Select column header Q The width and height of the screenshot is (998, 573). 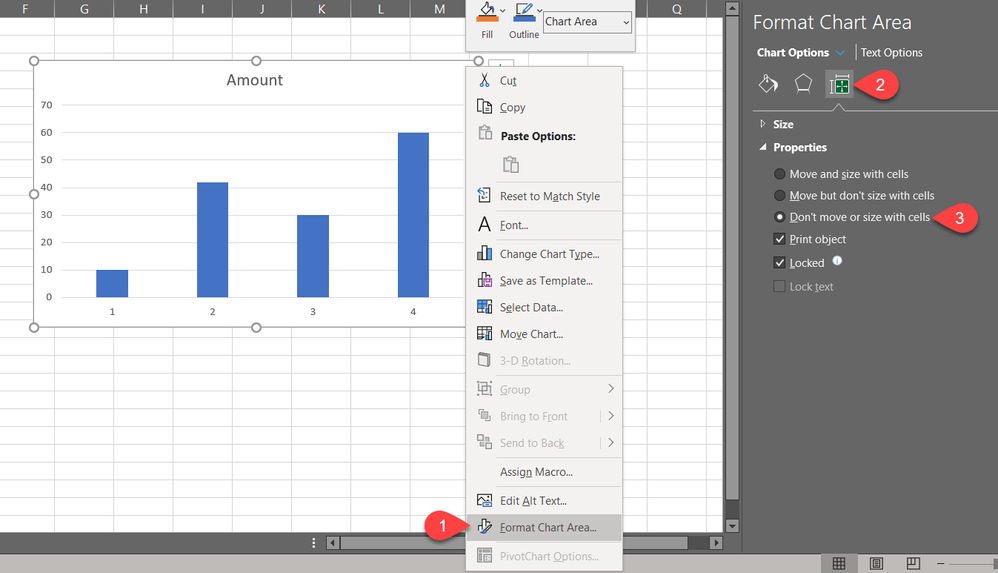point(677,9)
